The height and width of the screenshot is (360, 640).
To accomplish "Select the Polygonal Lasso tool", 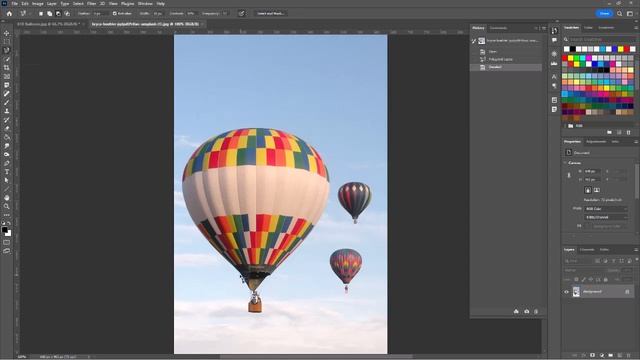I will 7,50.
